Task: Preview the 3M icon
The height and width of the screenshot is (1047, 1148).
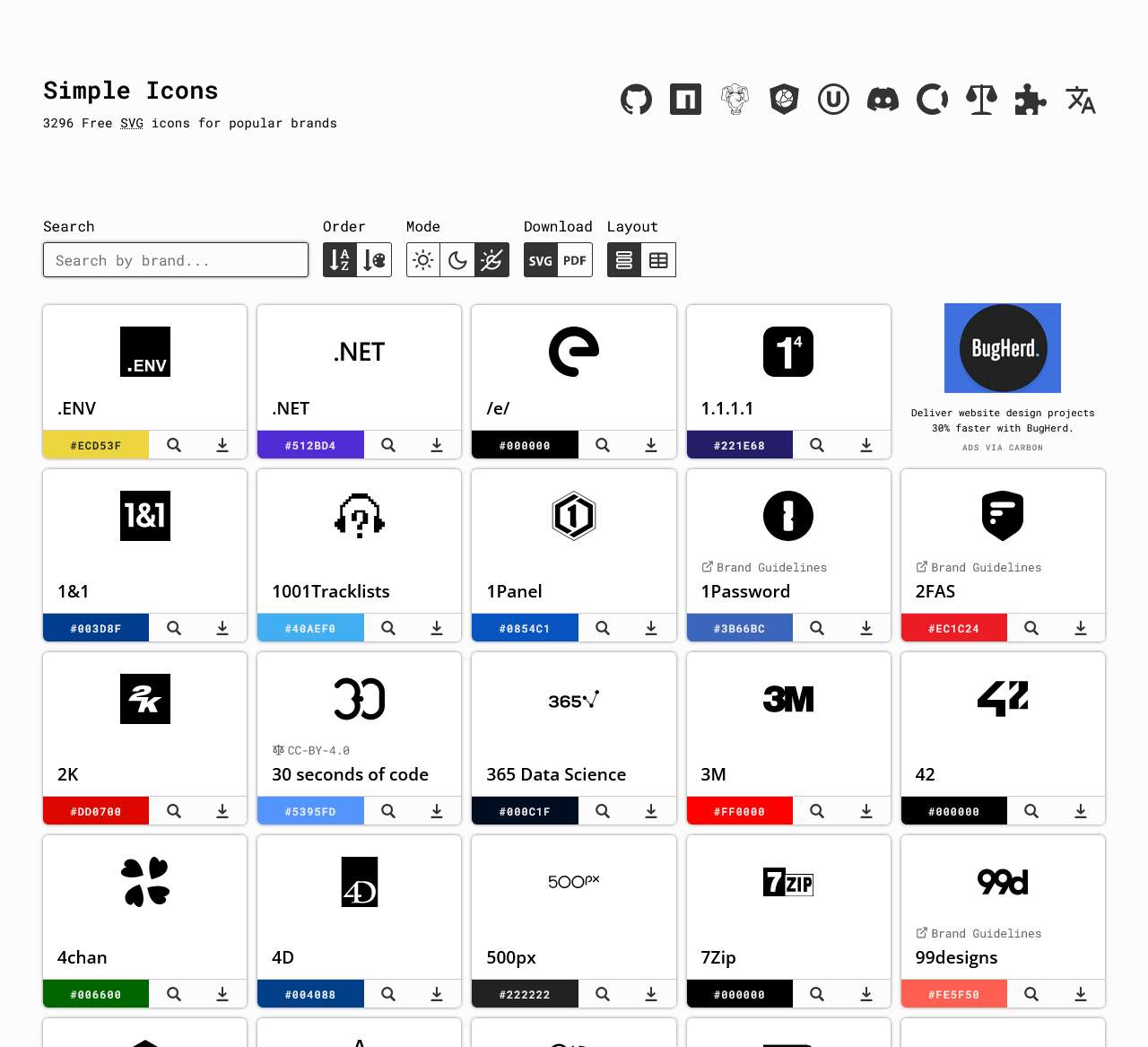Action: 817,811
